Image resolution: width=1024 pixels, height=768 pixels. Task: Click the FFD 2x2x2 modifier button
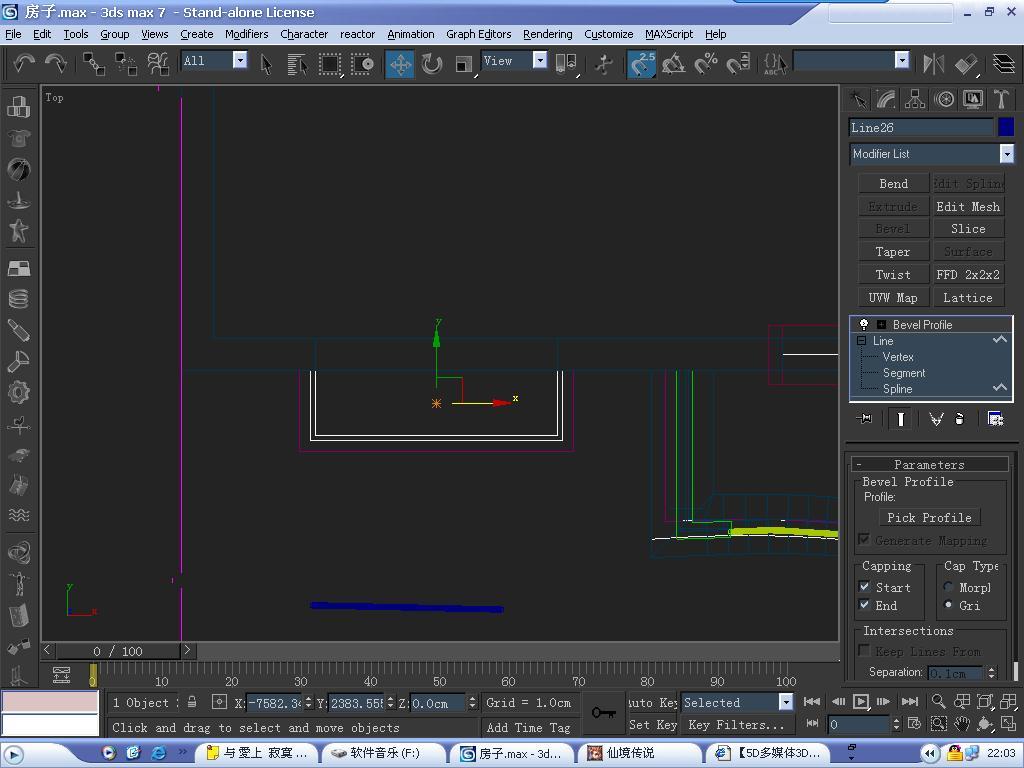point(968,275)
